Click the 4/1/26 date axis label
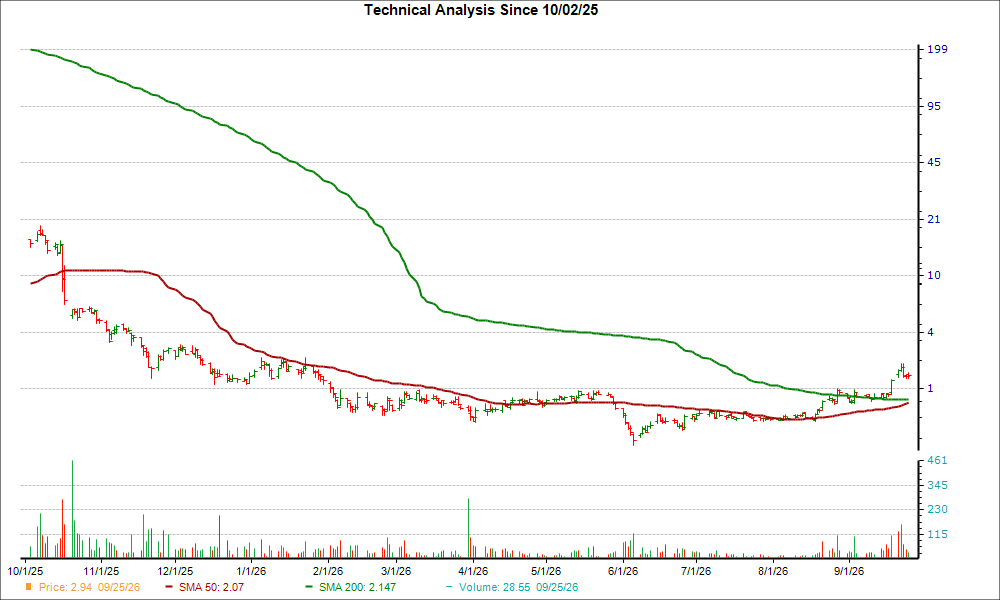This screenshot has height=600, width=1000. click(473, 571)
